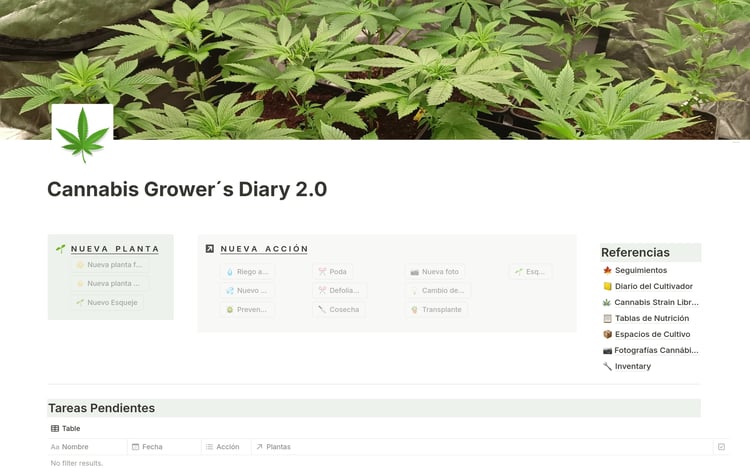Click the camera icon beside Nueva foto
This screenshot has width=750, height=468.
415,272
